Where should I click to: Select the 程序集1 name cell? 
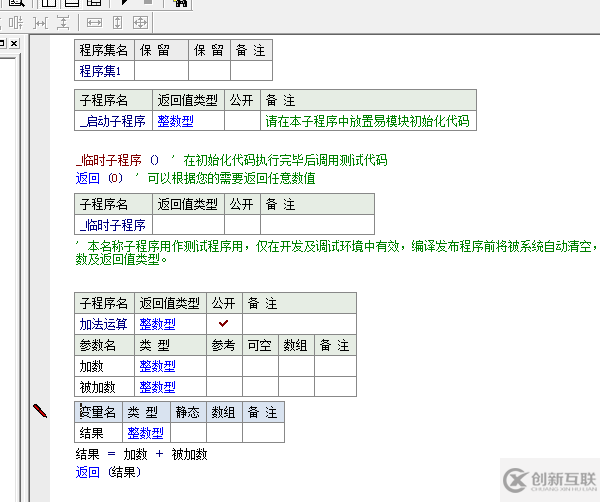[104, 71]
